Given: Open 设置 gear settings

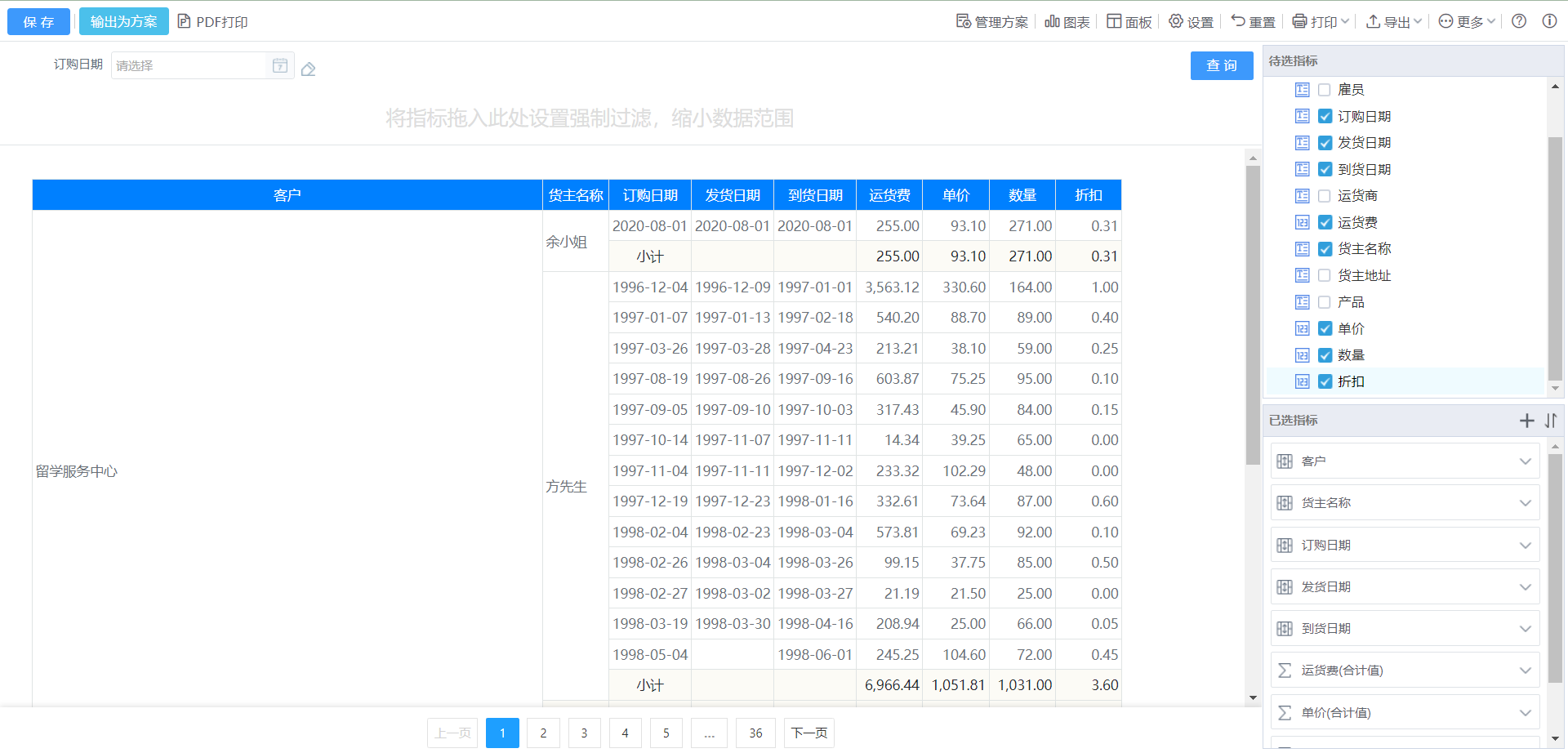Looking at the screenshot, I should point(1191,22).
